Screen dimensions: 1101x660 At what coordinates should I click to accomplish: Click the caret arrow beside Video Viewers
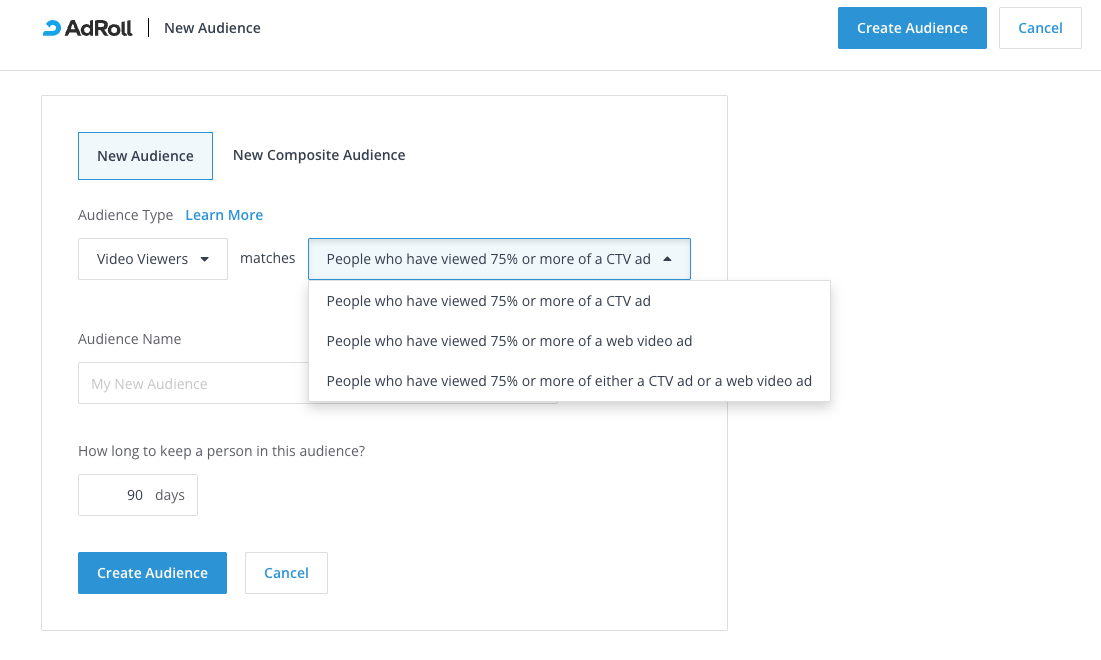coord(205,259)
